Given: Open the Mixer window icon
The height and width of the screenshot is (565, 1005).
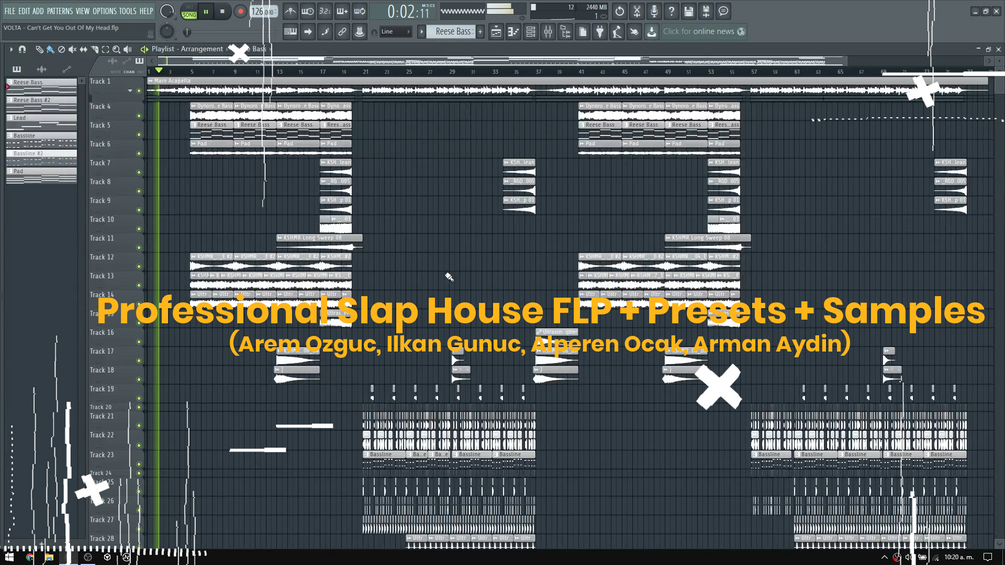Looking at the screenshot, I should pyautogui.click(x=548, y=31).
